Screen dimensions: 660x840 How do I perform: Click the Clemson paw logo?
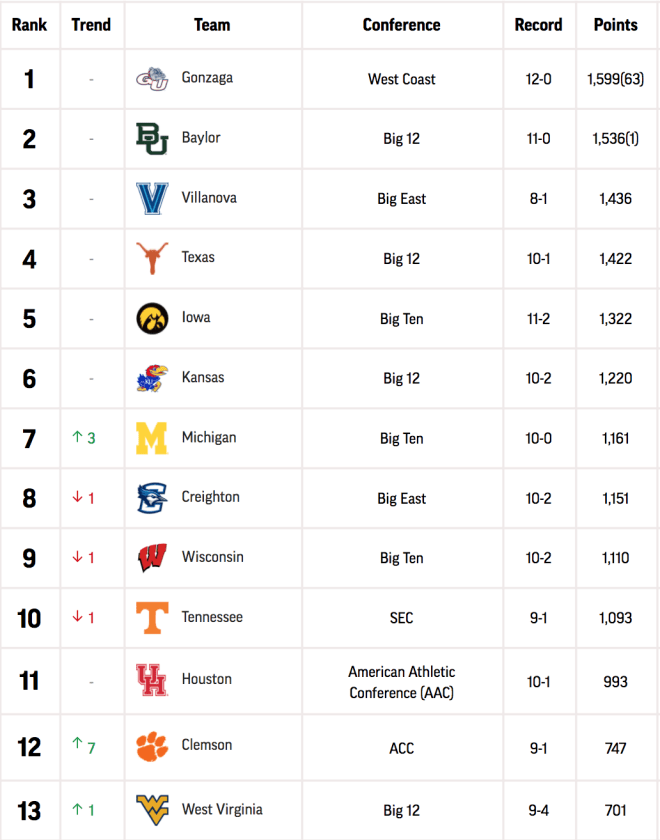click(152, 746)
